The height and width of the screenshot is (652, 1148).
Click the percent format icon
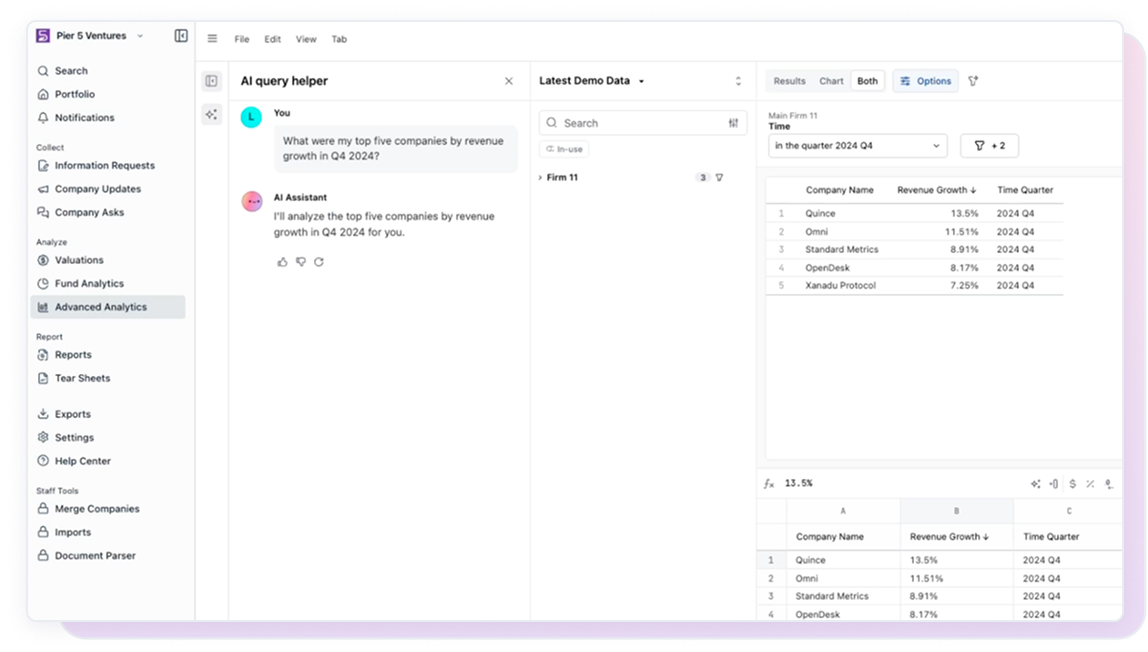[1090, 484]
